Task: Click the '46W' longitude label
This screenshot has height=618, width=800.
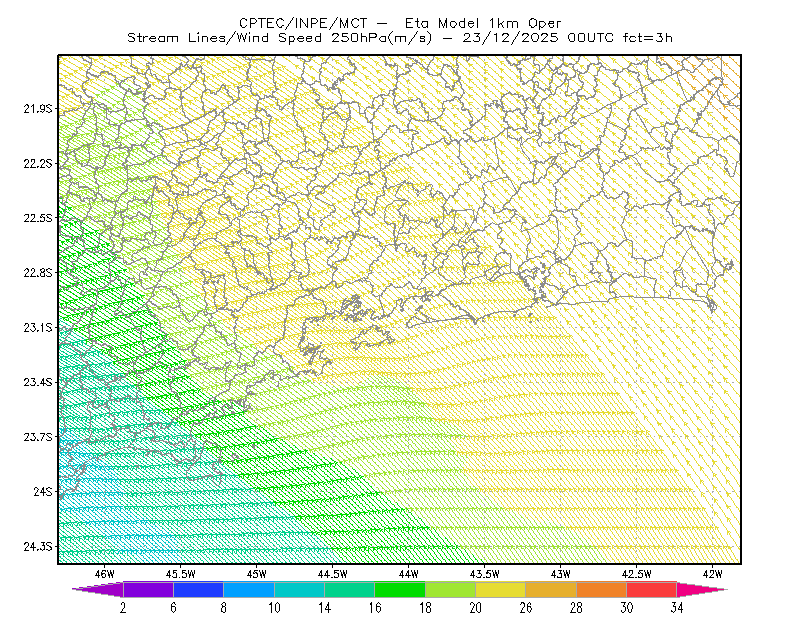Action: tap(104, 574)
